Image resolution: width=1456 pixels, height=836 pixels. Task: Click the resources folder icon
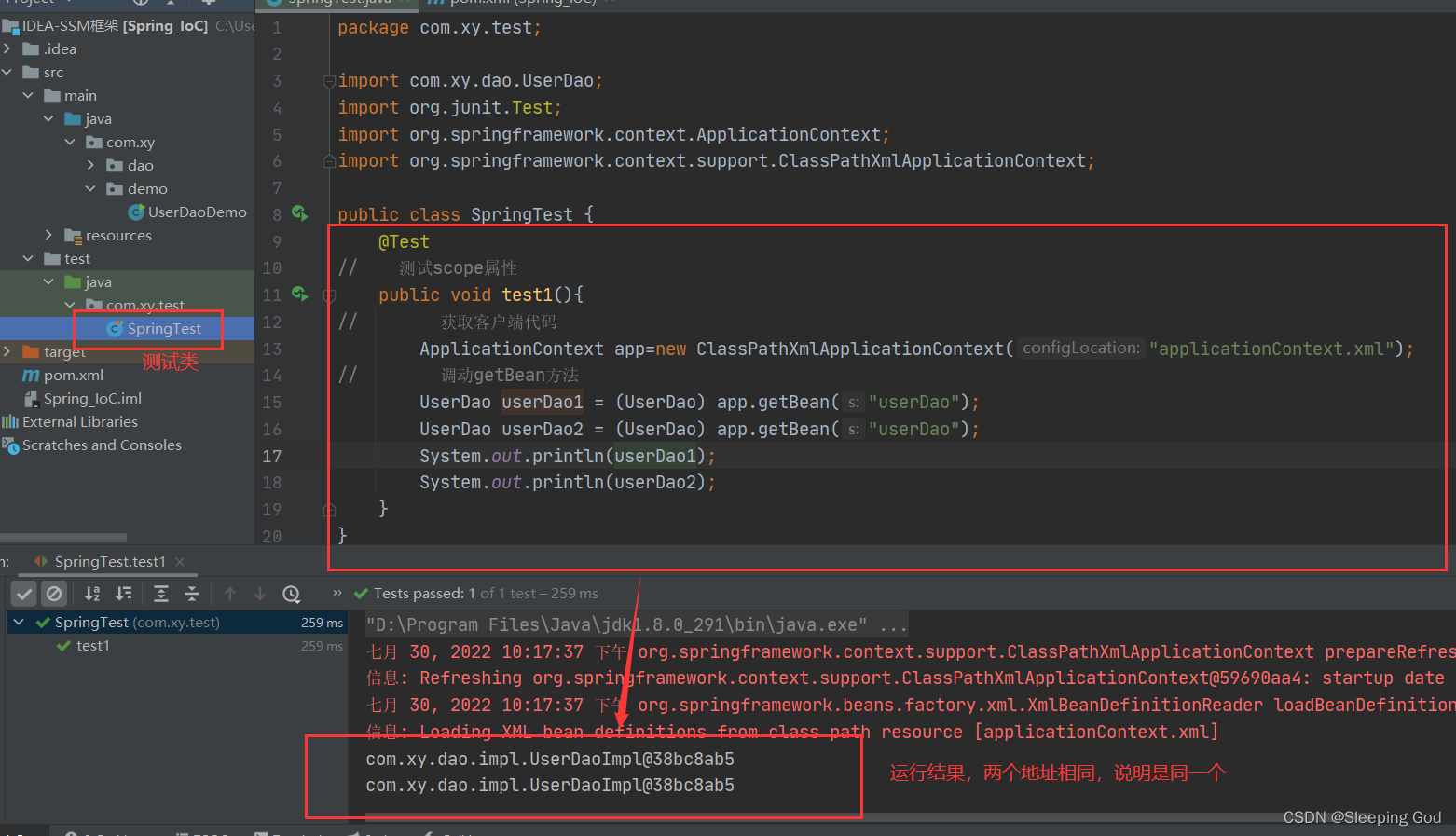point(73,236)
